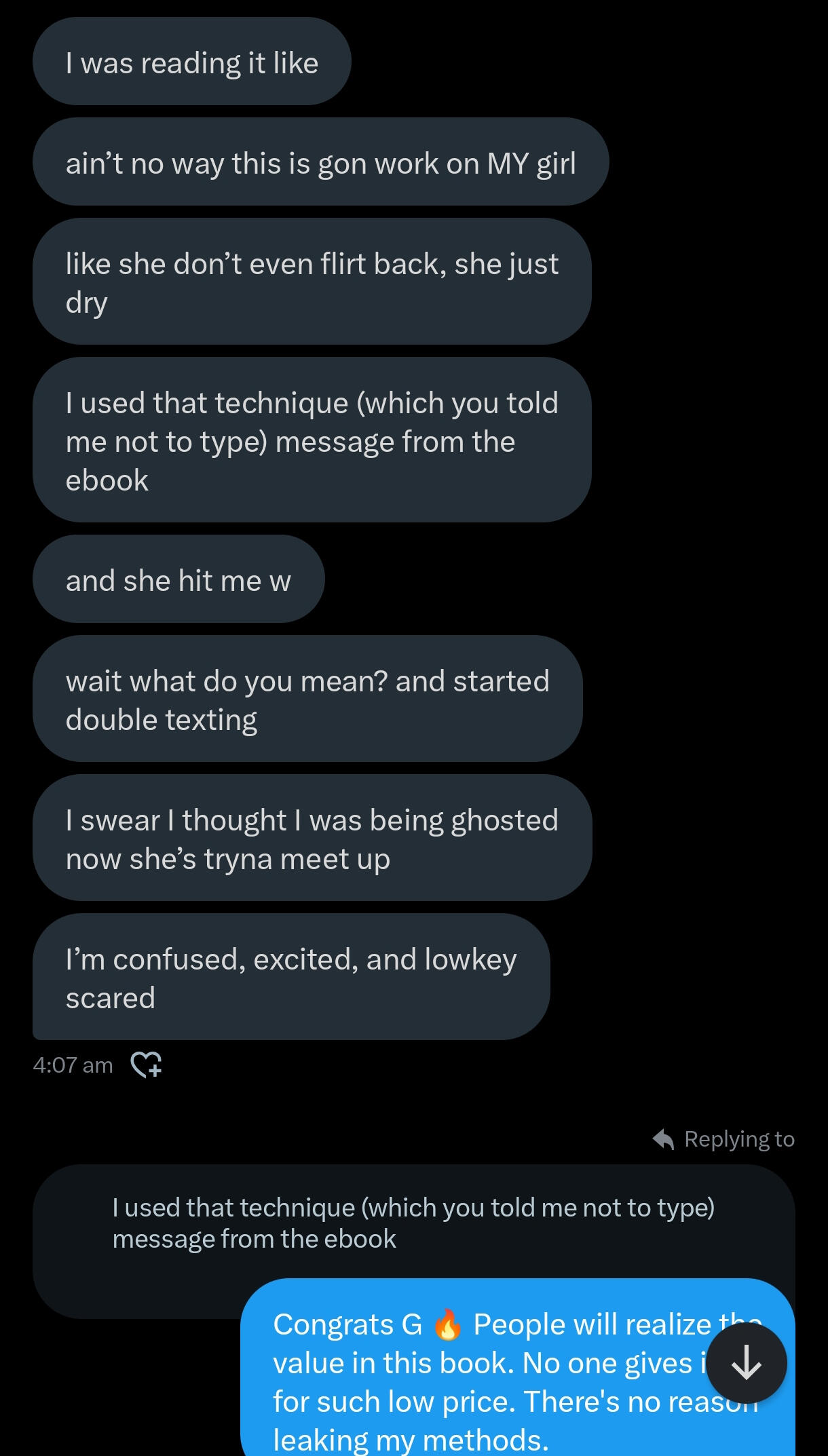Click the reply arrow icon beside Replying to
Viewport: 828px width, 1456px height.
[663, 1139]
